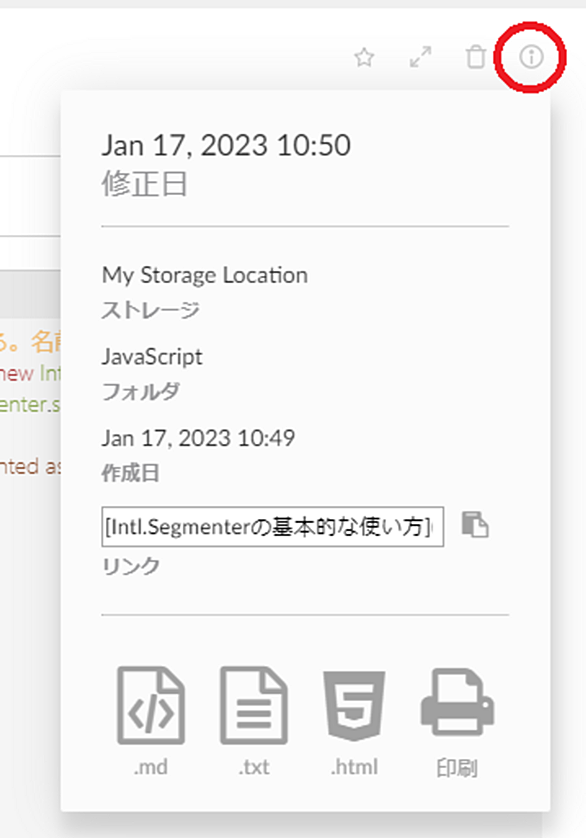The image size is (586, 838).
Task: Mark the note as favorite with the star icon
Action: [364, 57]
